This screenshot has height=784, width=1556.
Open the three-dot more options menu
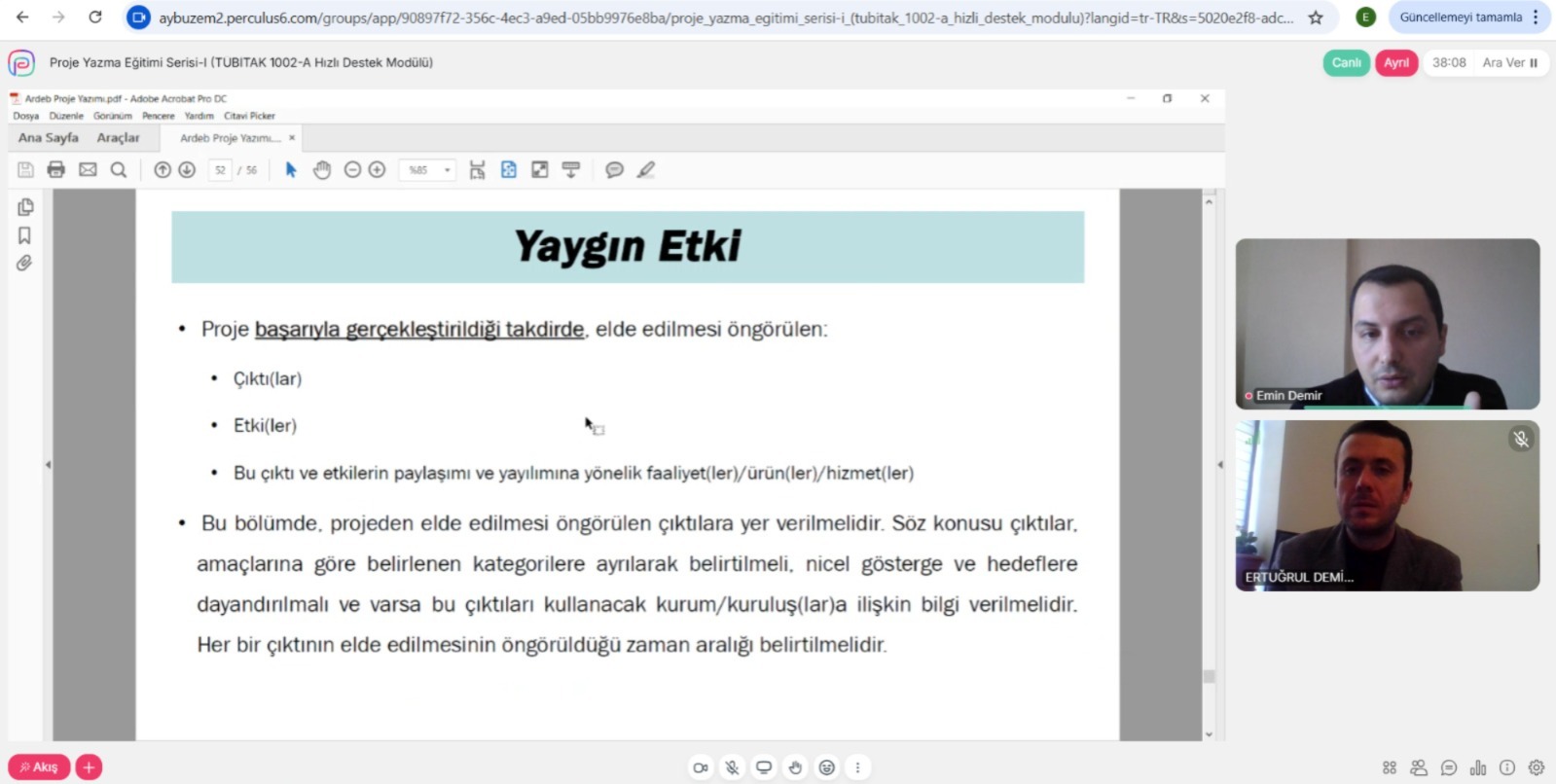[857, 767]
